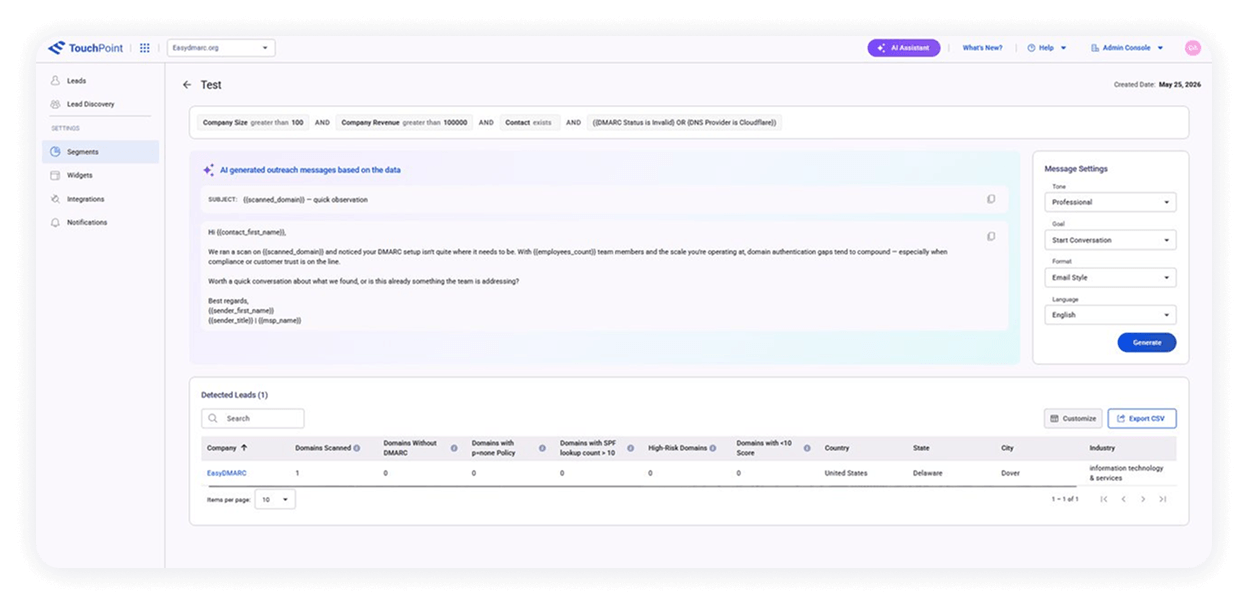Open the Format dropdown set to Email Style

(x=1110, y=277)
